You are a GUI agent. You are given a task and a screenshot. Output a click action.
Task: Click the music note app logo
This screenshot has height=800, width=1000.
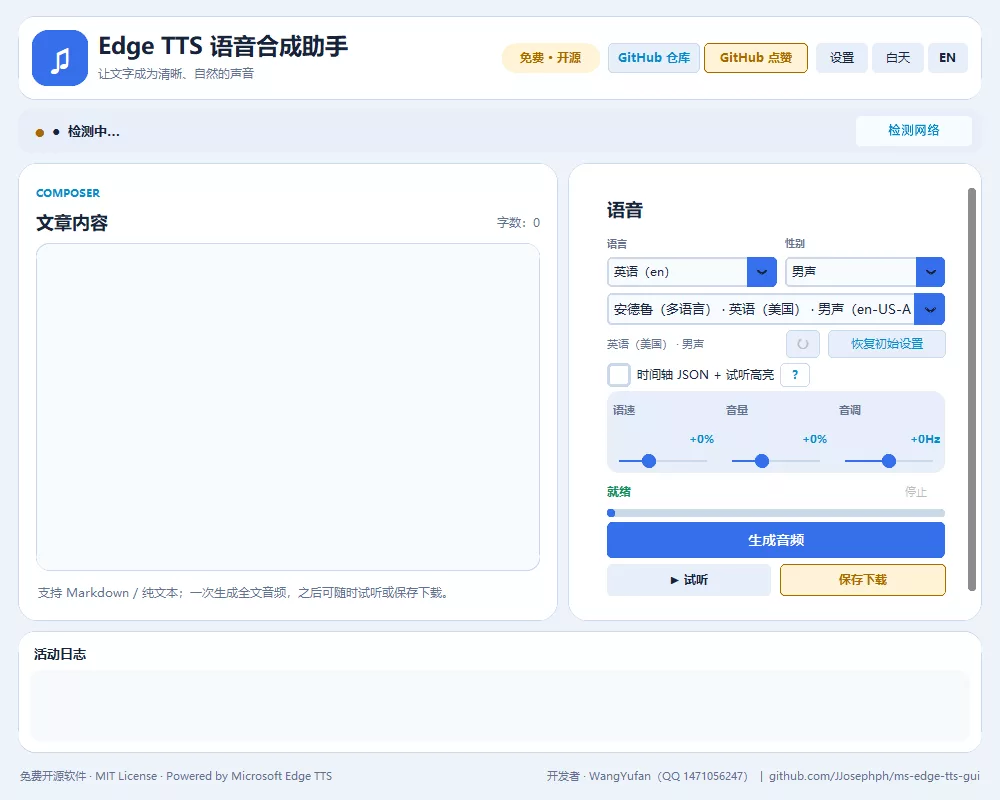coord(60,58)
